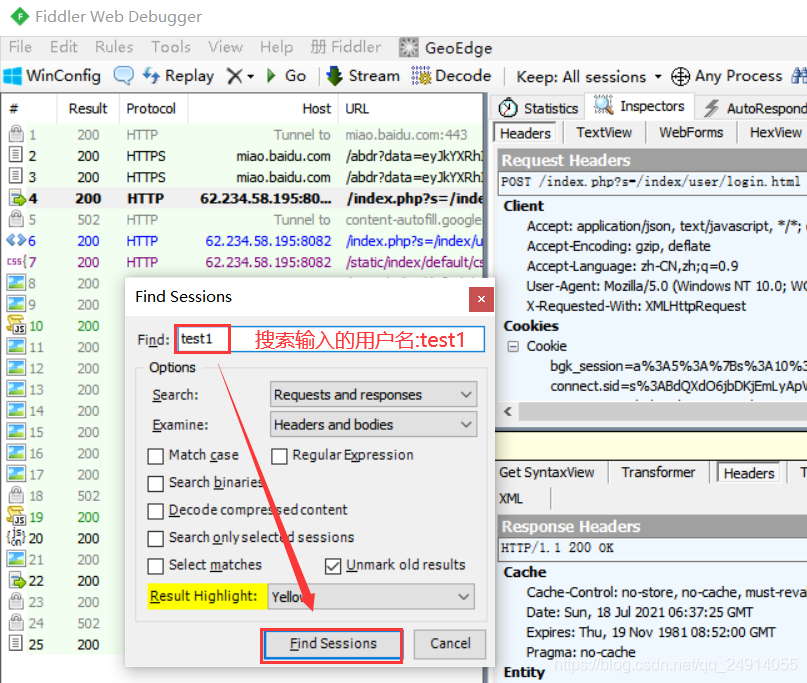Enable the Search binaries checkbox
The height and width of the screenshot is (683, 807).
coord(155,483)
